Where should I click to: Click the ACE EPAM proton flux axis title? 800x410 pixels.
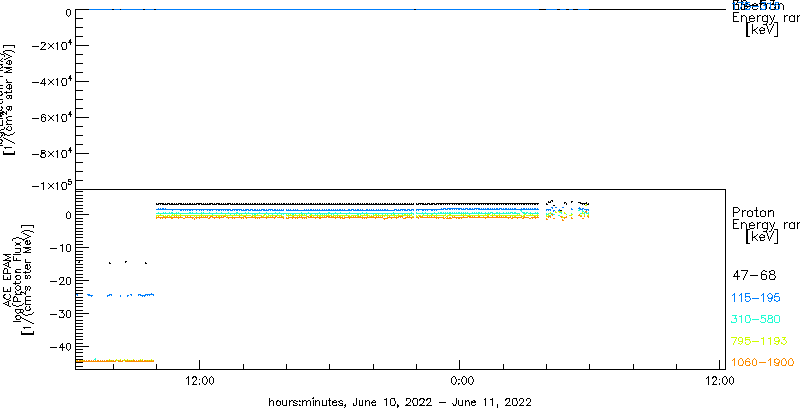pyautogui.click(x=16, y=279)
